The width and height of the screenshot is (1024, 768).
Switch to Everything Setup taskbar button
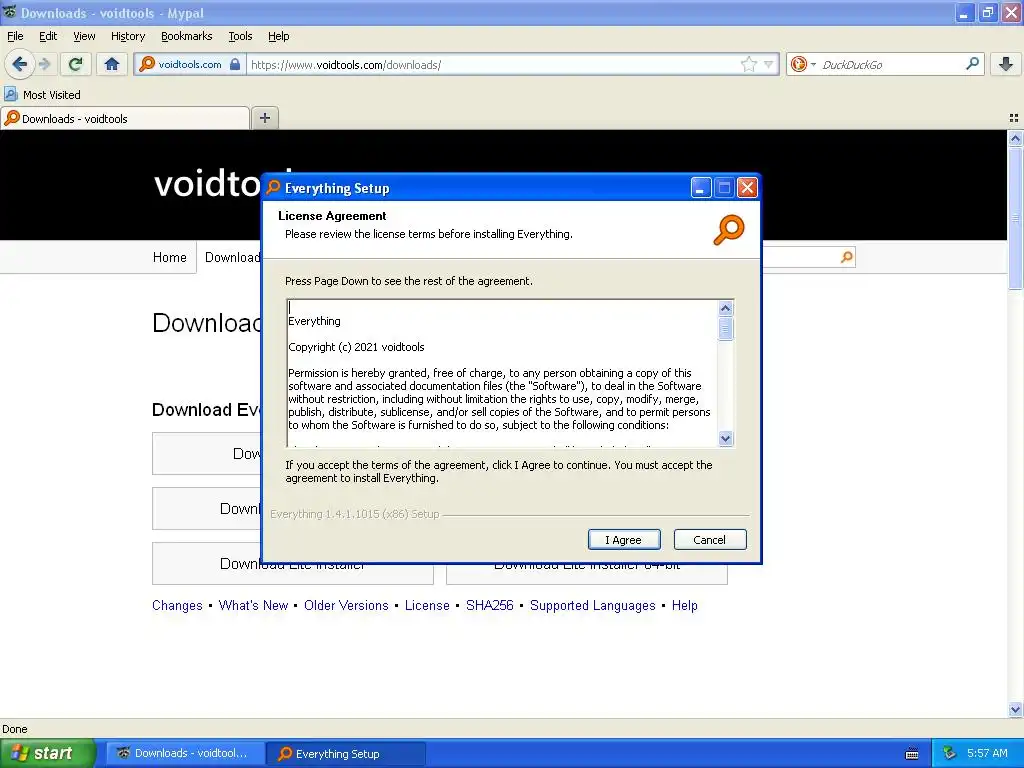(x=346, y=753)
